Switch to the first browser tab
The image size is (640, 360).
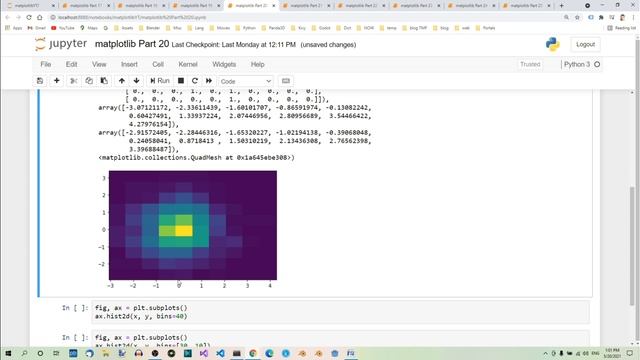click(30, 6)
